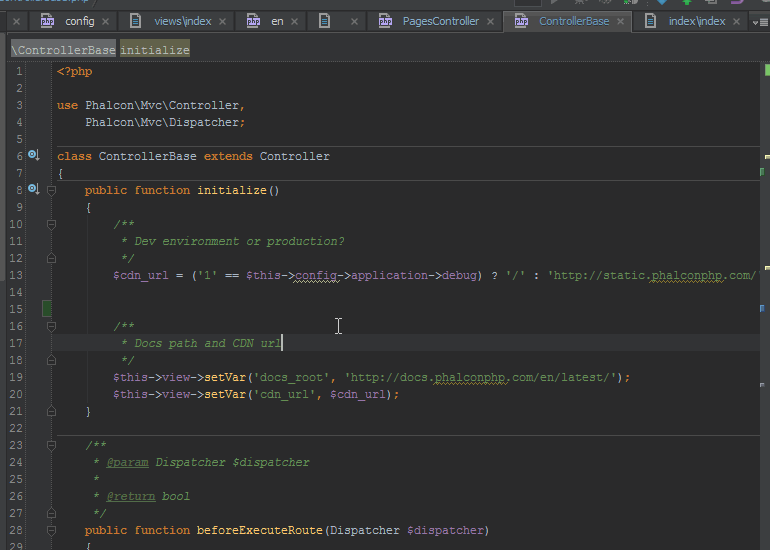The height and width of the screenshot is (550, 770).
Task: Click the \ControllerBase breadcrumb
Action: point(63,50)
